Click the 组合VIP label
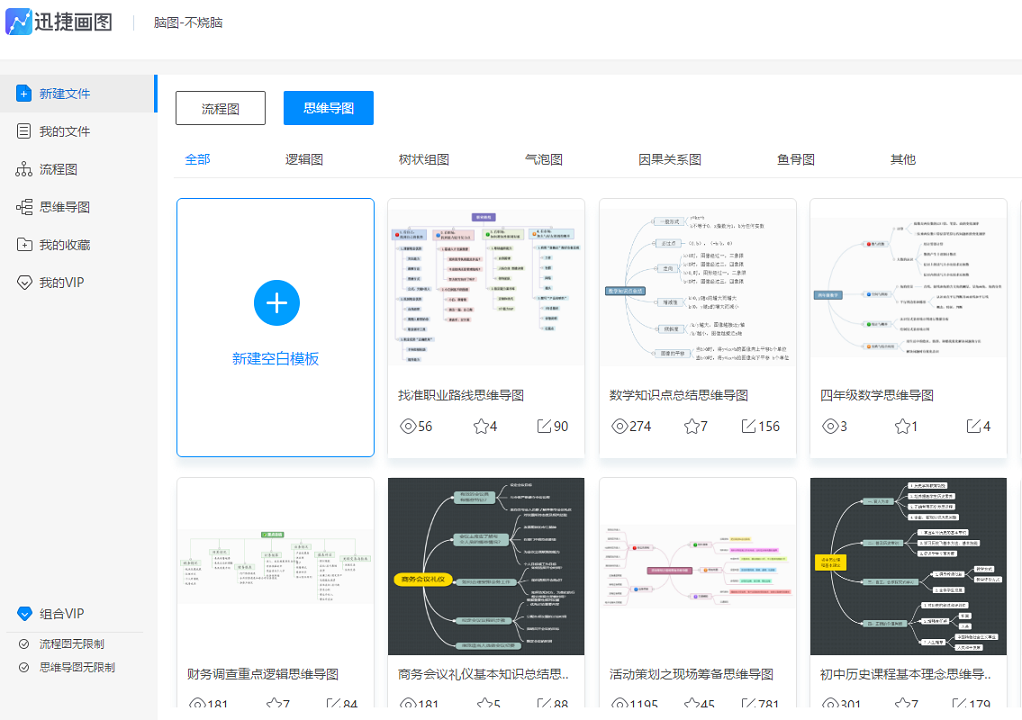 click(61, 614)
